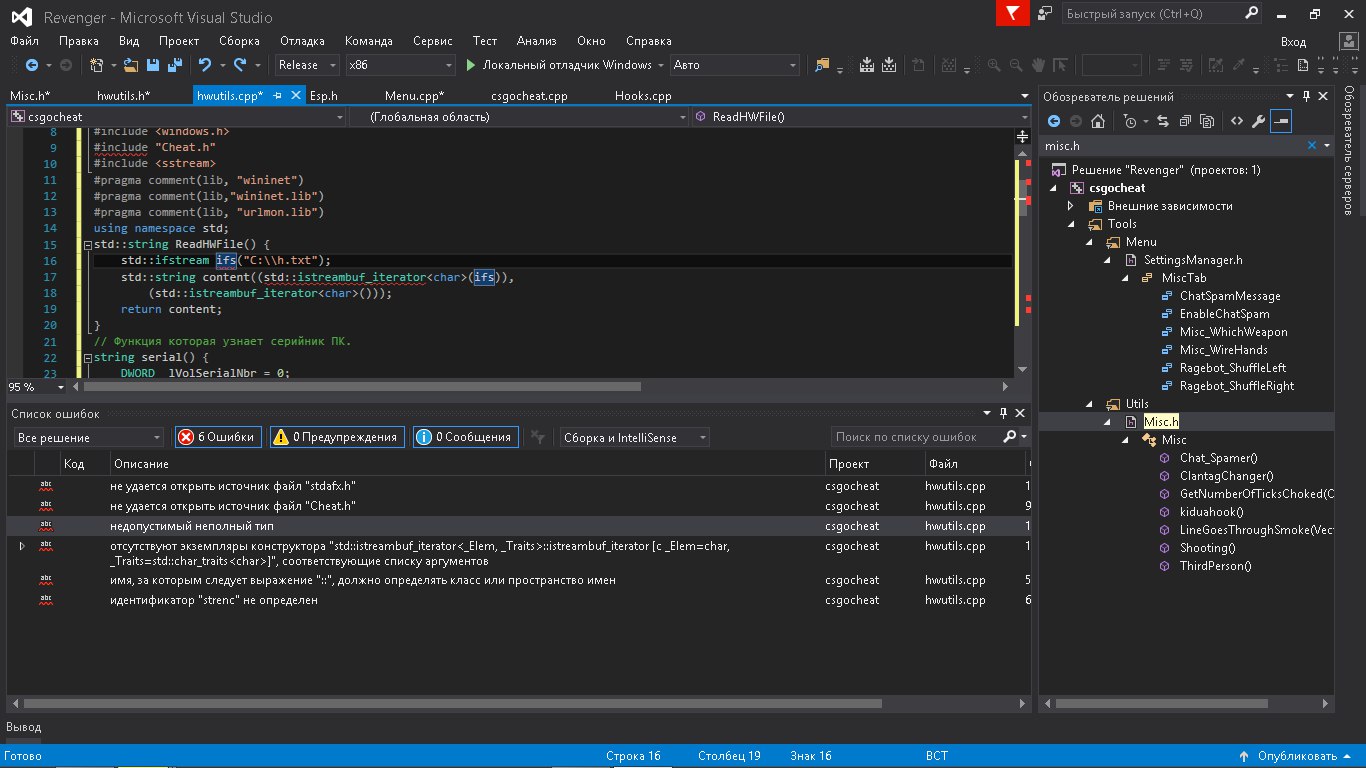Open the Отладка menu
This screenshot has width=1366, height=768.
click(302, 41)
